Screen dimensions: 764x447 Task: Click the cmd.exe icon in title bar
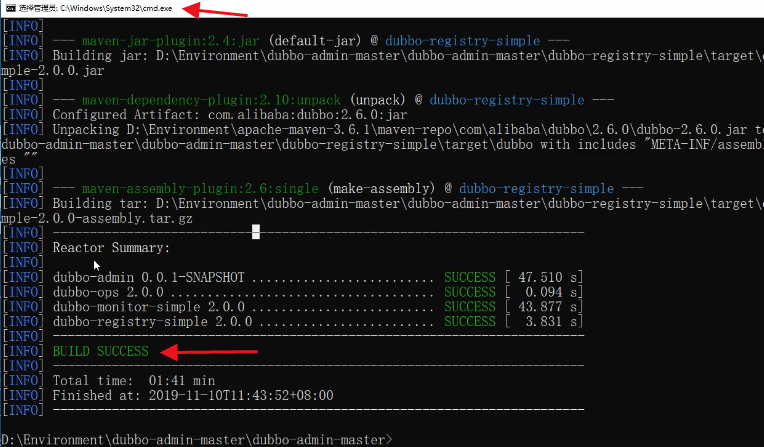point(11,8)
